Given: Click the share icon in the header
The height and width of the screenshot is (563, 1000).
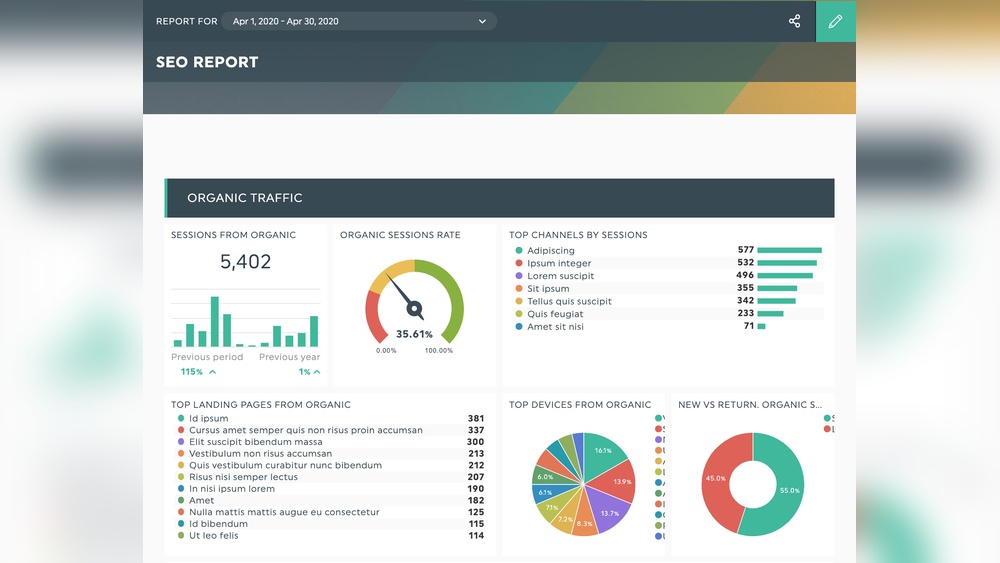Looking at the screenshot, I should tap(794, 21).
